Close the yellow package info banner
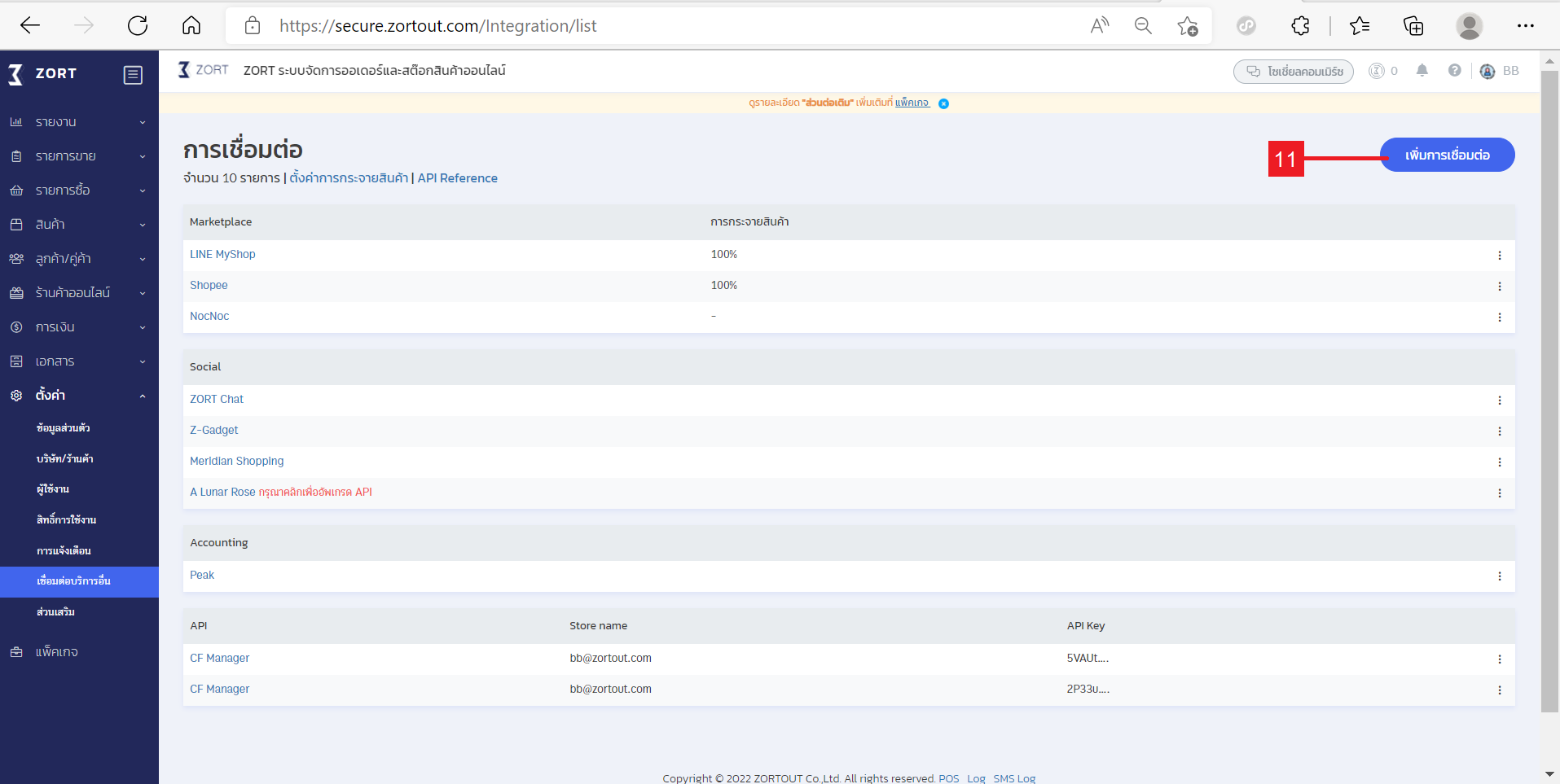Image resolution: width=1560 pixels, height=784 pixels. coord(943,103)
